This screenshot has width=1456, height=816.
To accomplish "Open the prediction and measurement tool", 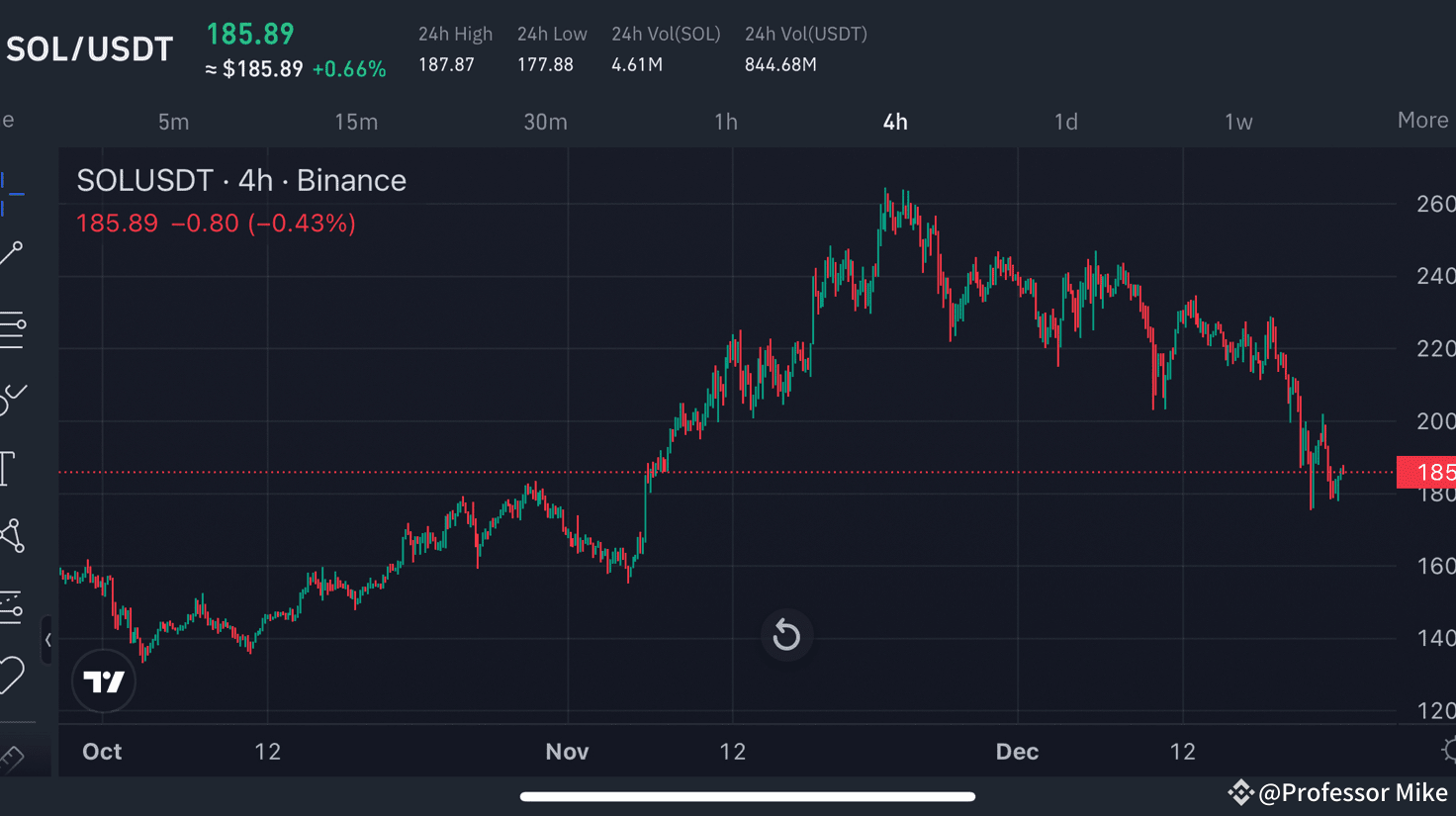I will [x=11, y=606].
